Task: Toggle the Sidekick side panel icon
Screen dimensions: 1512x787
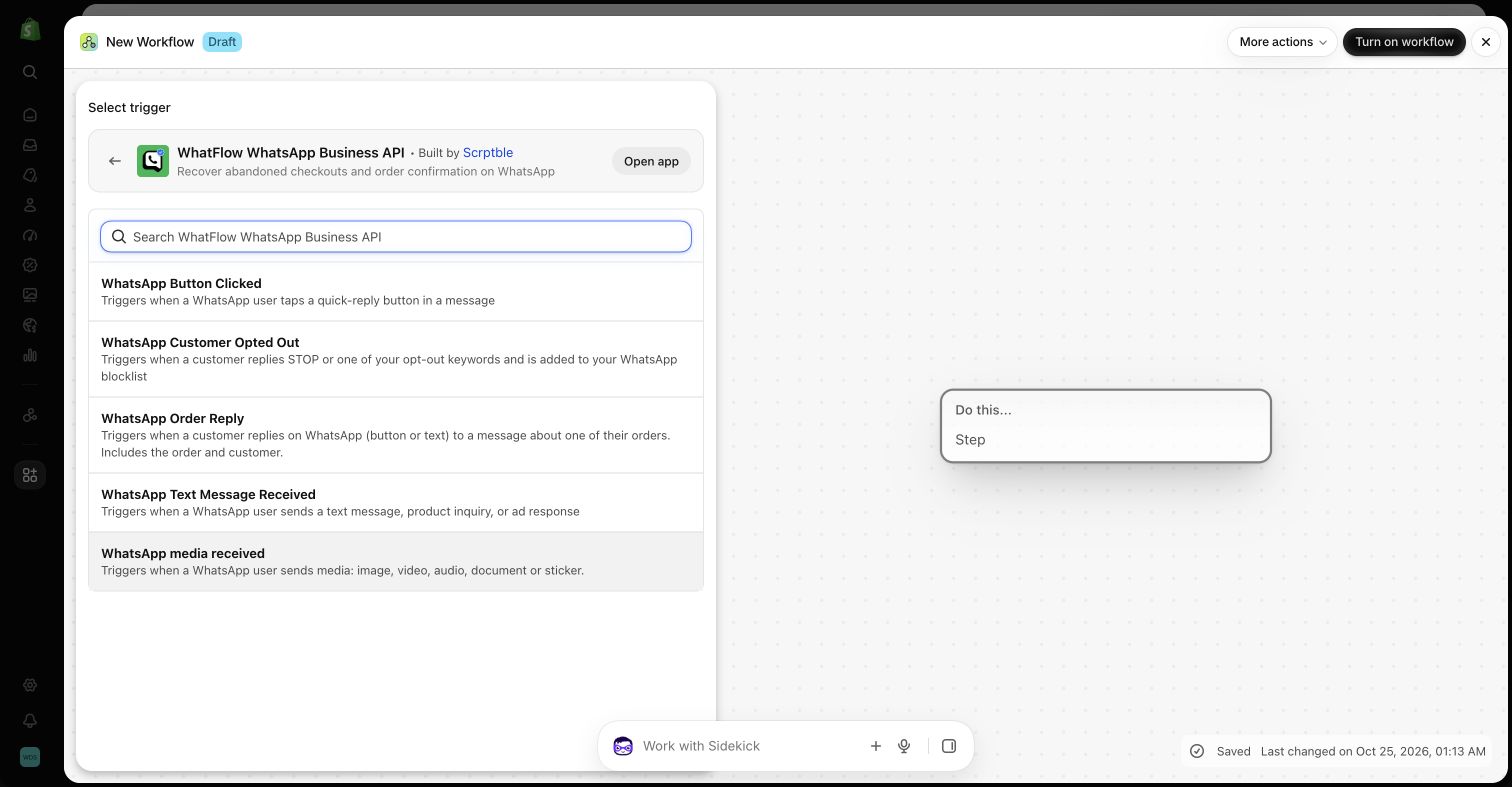Action: coord(949,746)
